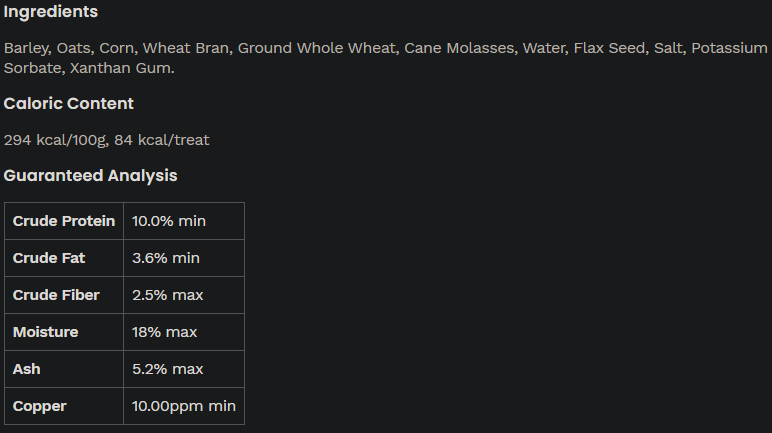Click Cane Molasses in ingredients text
Viewport: 772px width, 433px height.
coord(459,48)
